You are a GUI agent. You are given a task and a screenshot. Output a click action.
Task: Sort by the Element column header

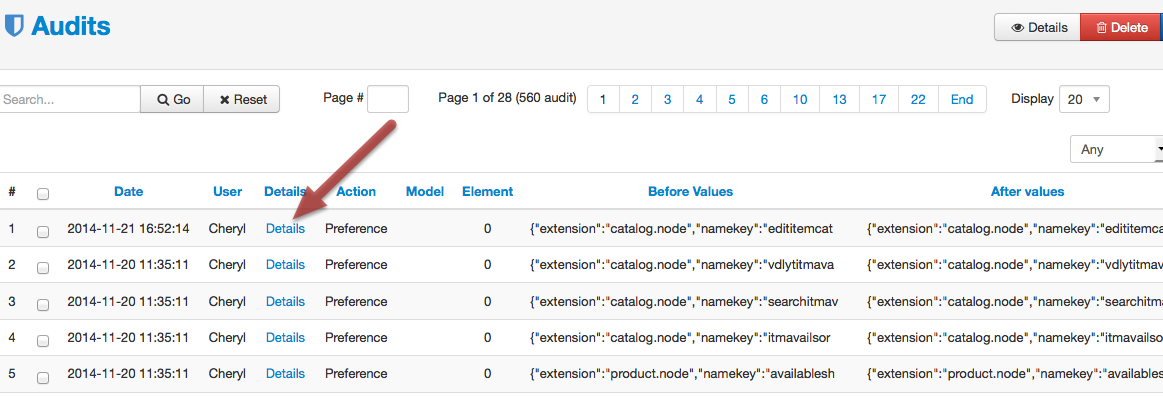pyautogui.click(x=487, y=191)
